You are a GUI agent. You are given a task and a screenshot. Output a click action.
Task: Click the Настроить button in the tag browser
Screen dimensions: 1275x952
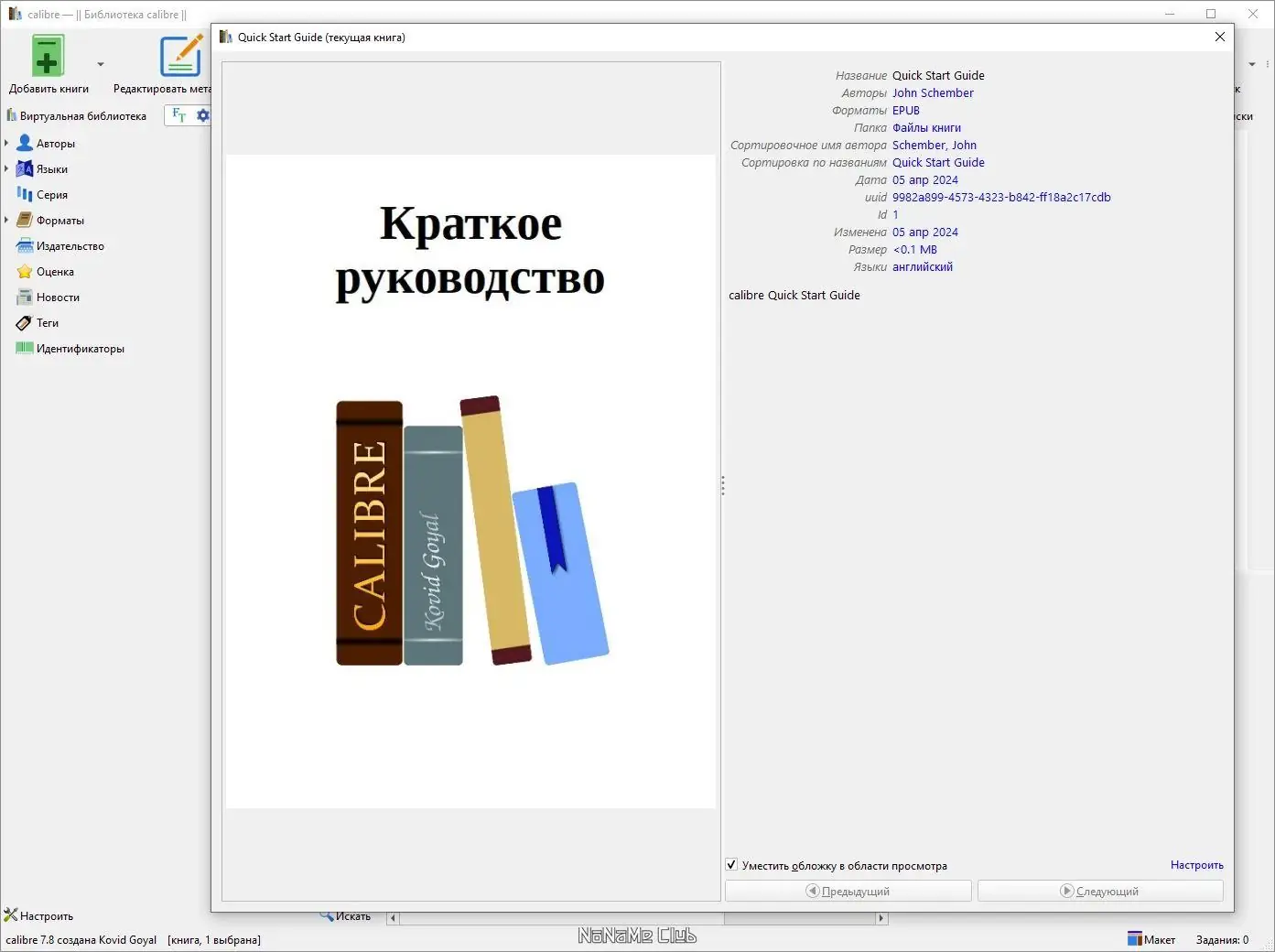pyautogui.click(x=38, y=915)
